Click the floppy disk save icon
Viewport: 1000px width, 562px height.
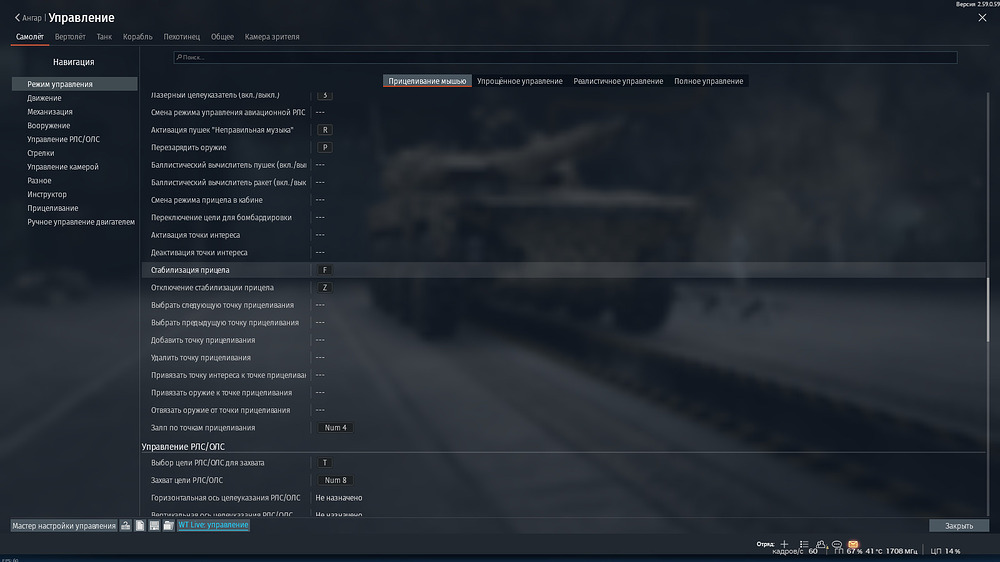click(154, 526)
